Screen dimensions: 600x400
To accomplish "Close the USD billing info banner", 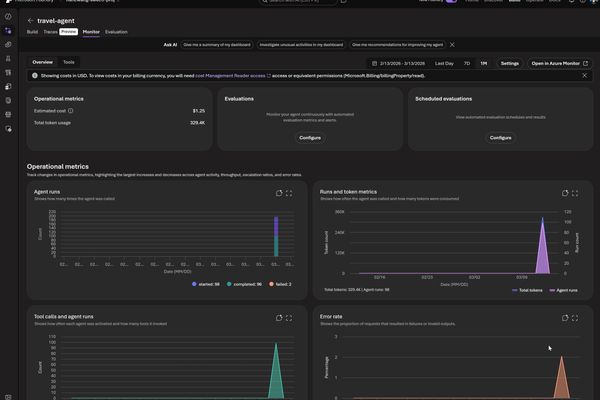I will point(584,76).
